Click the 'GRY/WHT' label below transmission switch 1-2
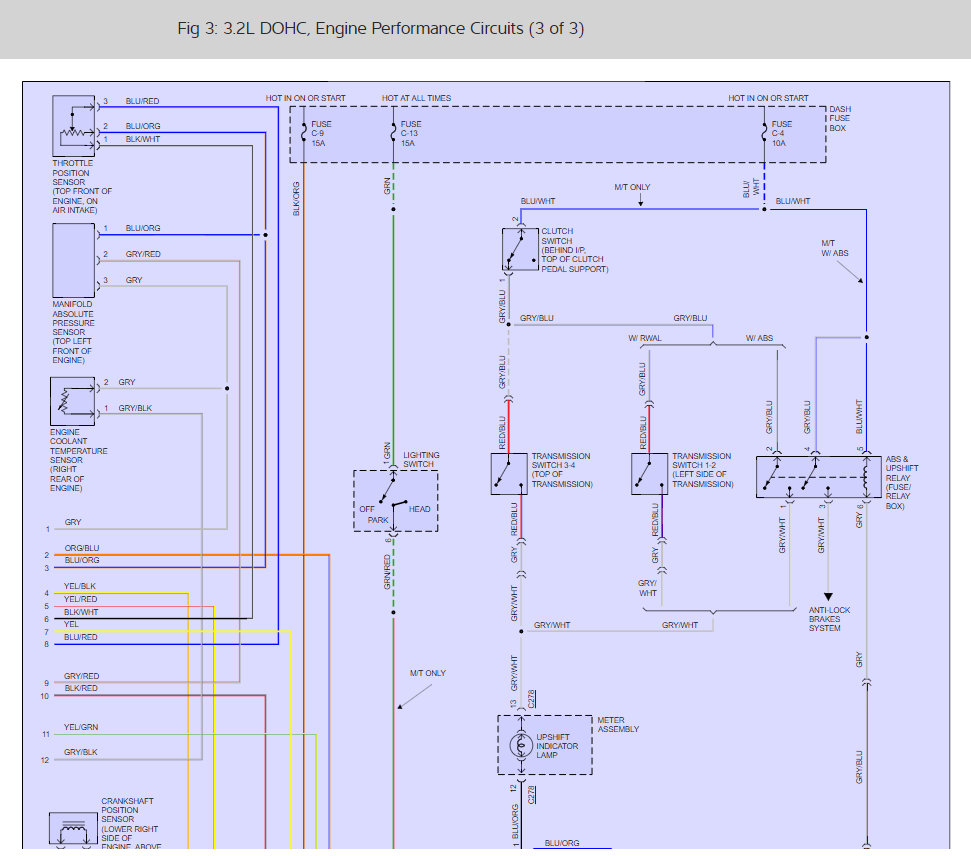 (x=647, y=588)
